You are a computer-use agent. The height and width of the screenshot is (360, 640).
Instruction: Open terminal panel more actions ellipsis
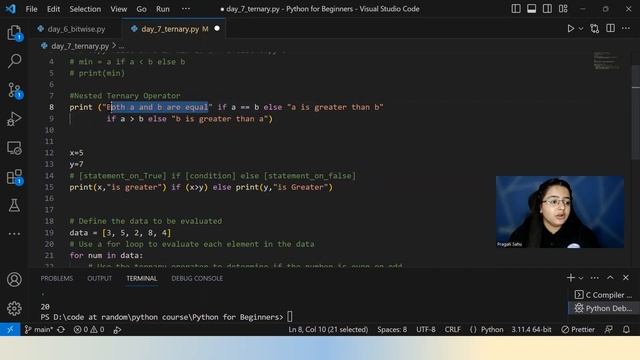[595, 278]
